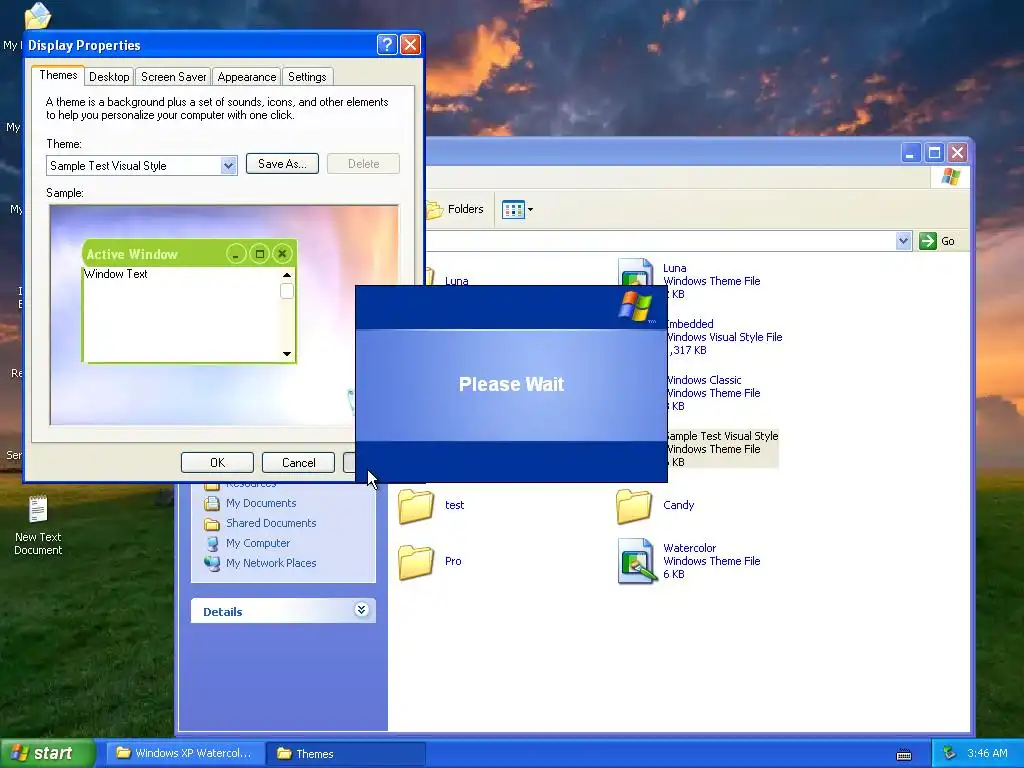Open the Candy folder icon
Screen dimensions: 1024x768
pyautogui.click(x=634, y=505)
